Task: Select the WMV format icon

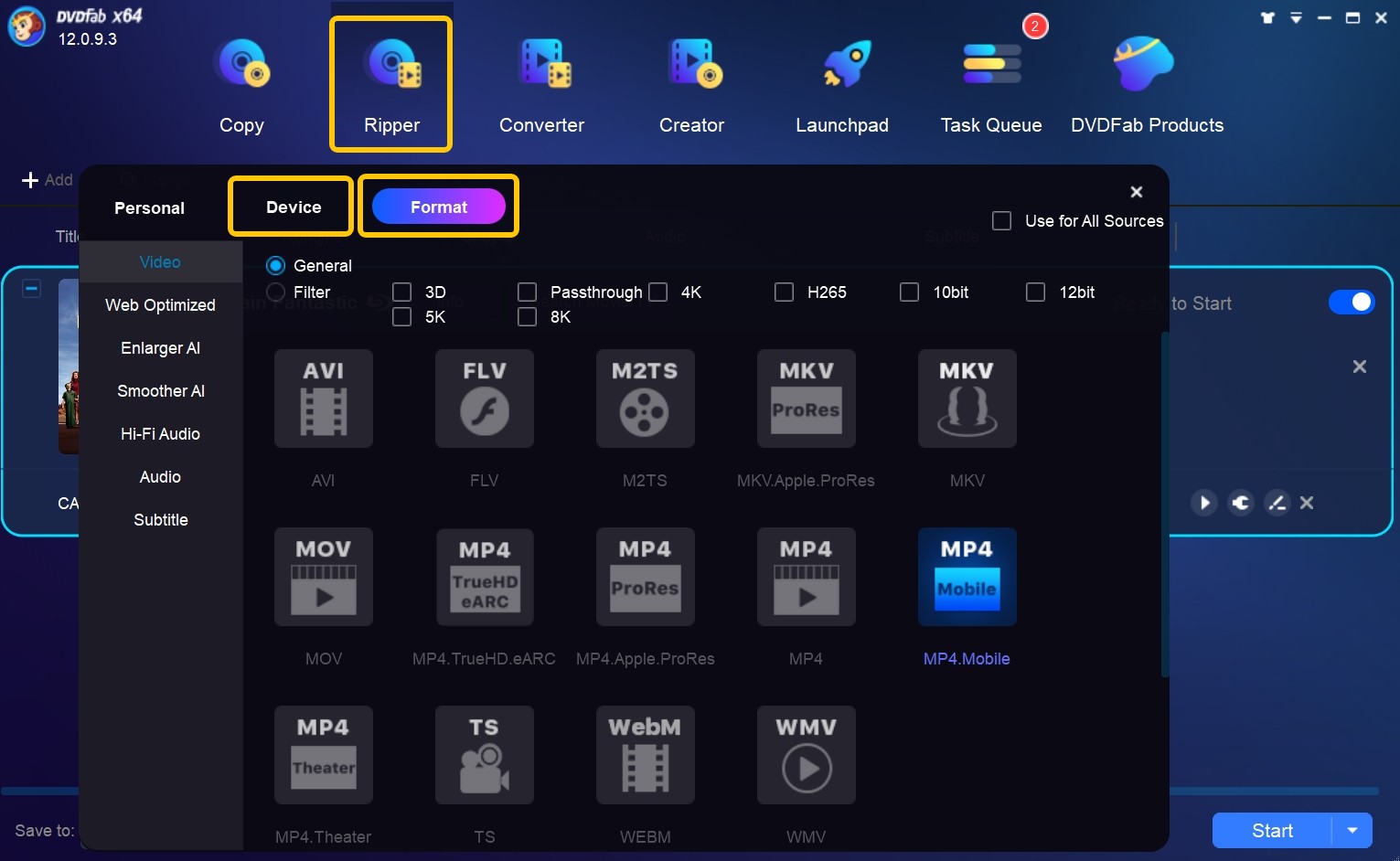Action: point(807,755)
